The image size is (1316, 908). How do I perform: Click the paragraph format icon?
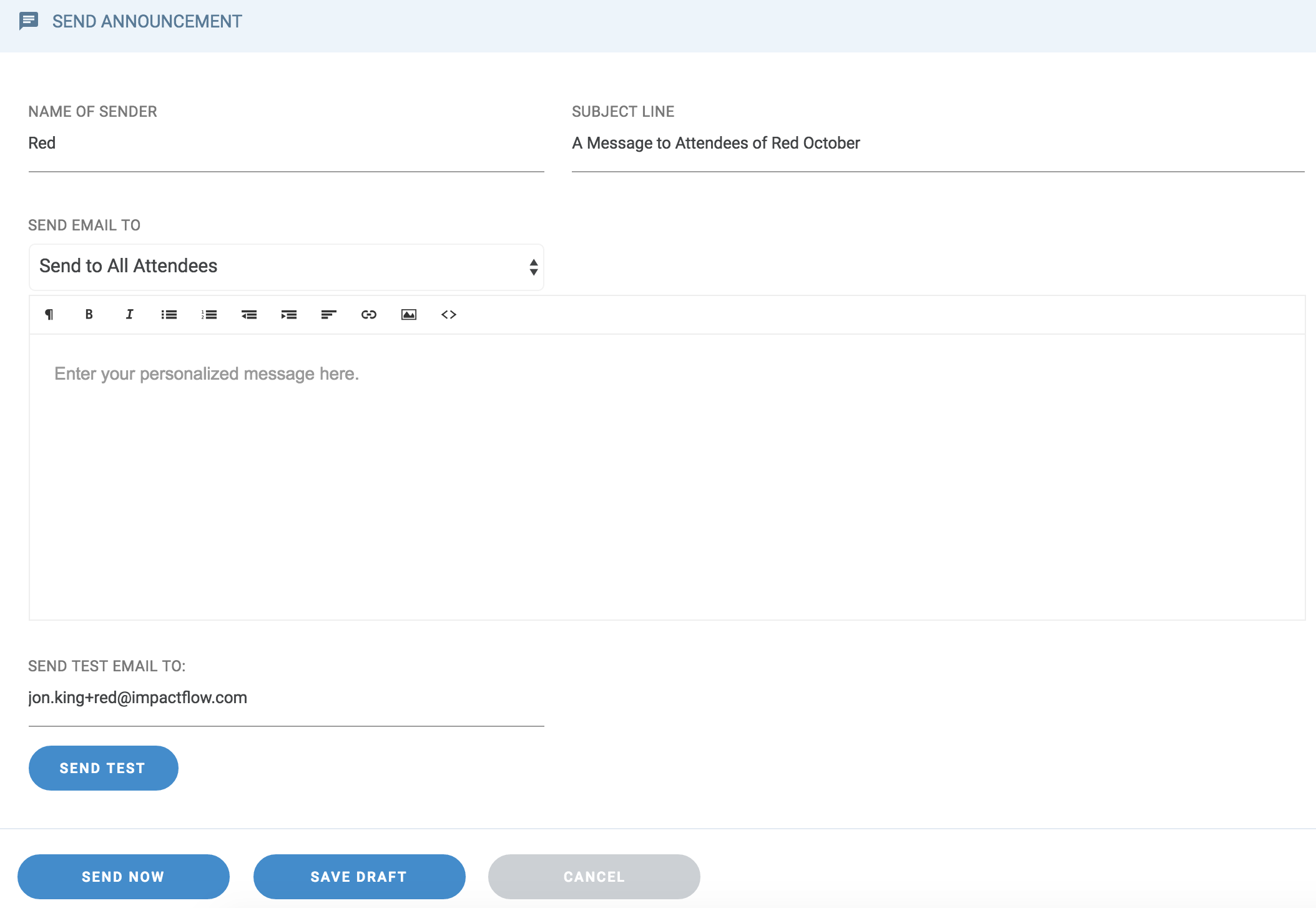pyautogui.click(x=49, y=314)
